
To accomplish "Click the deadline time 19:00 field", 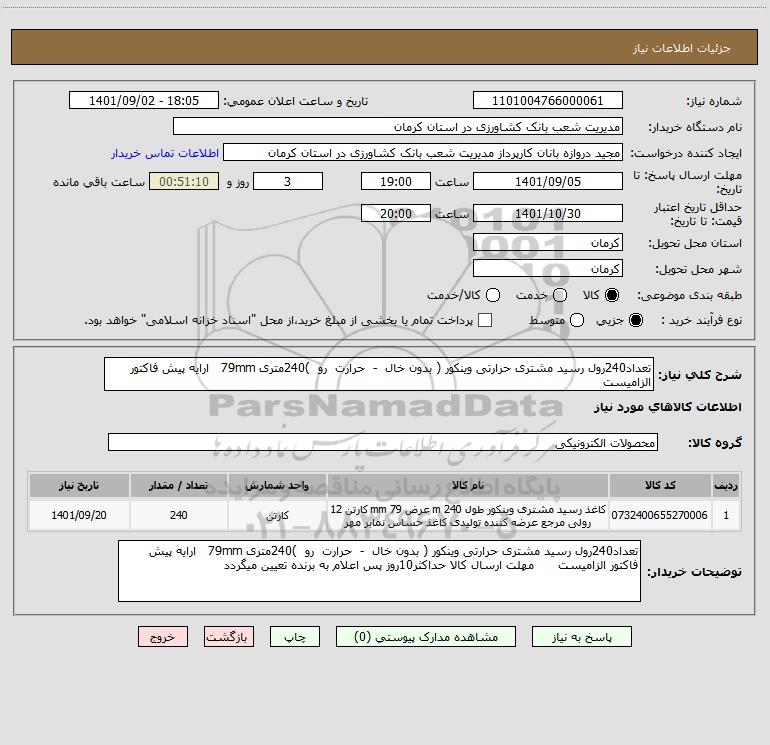I will pyautogui.click(x=396, y=181).
